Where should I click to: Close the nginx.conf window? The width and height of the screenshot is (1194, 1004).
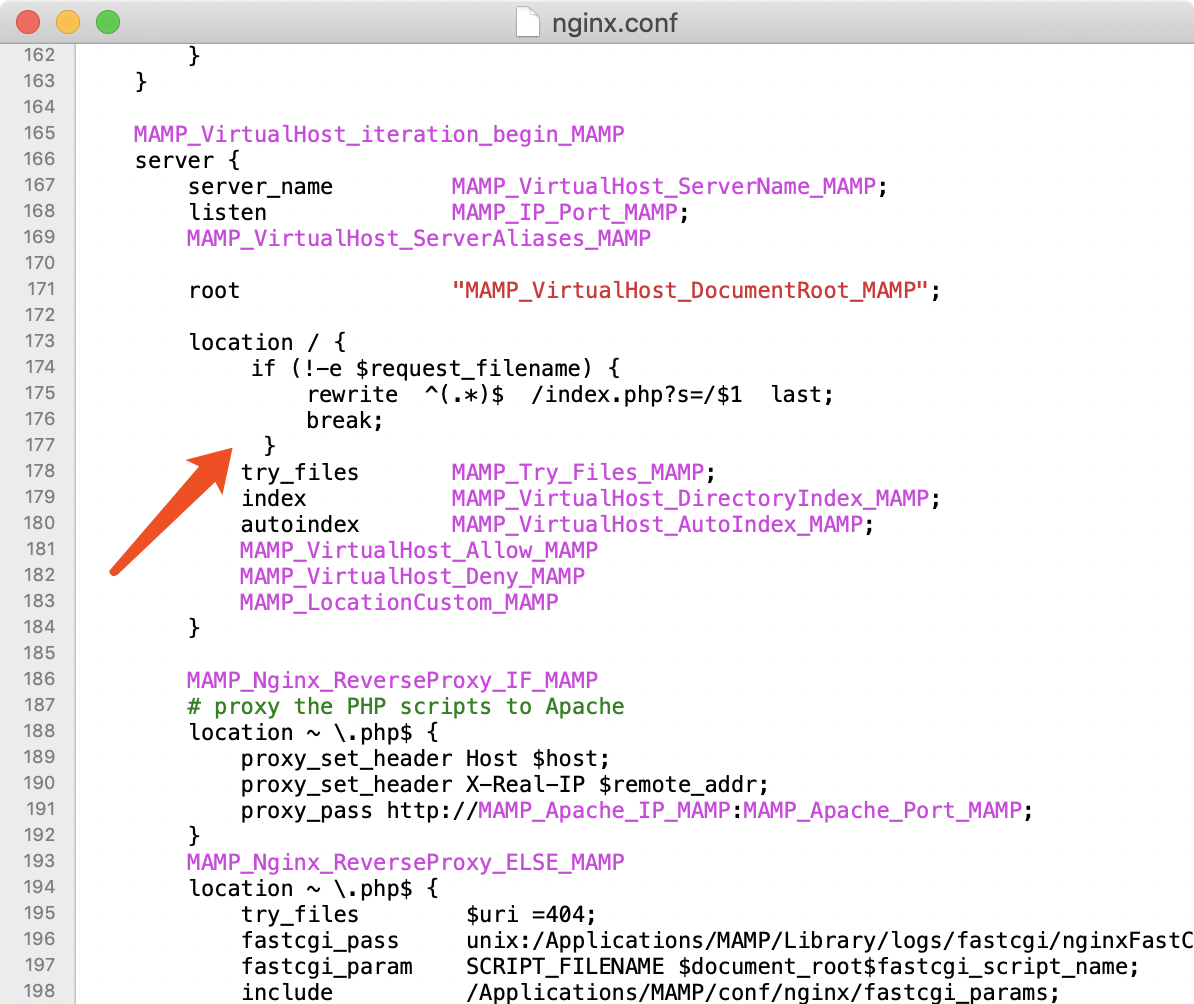[x=28, y=22]
